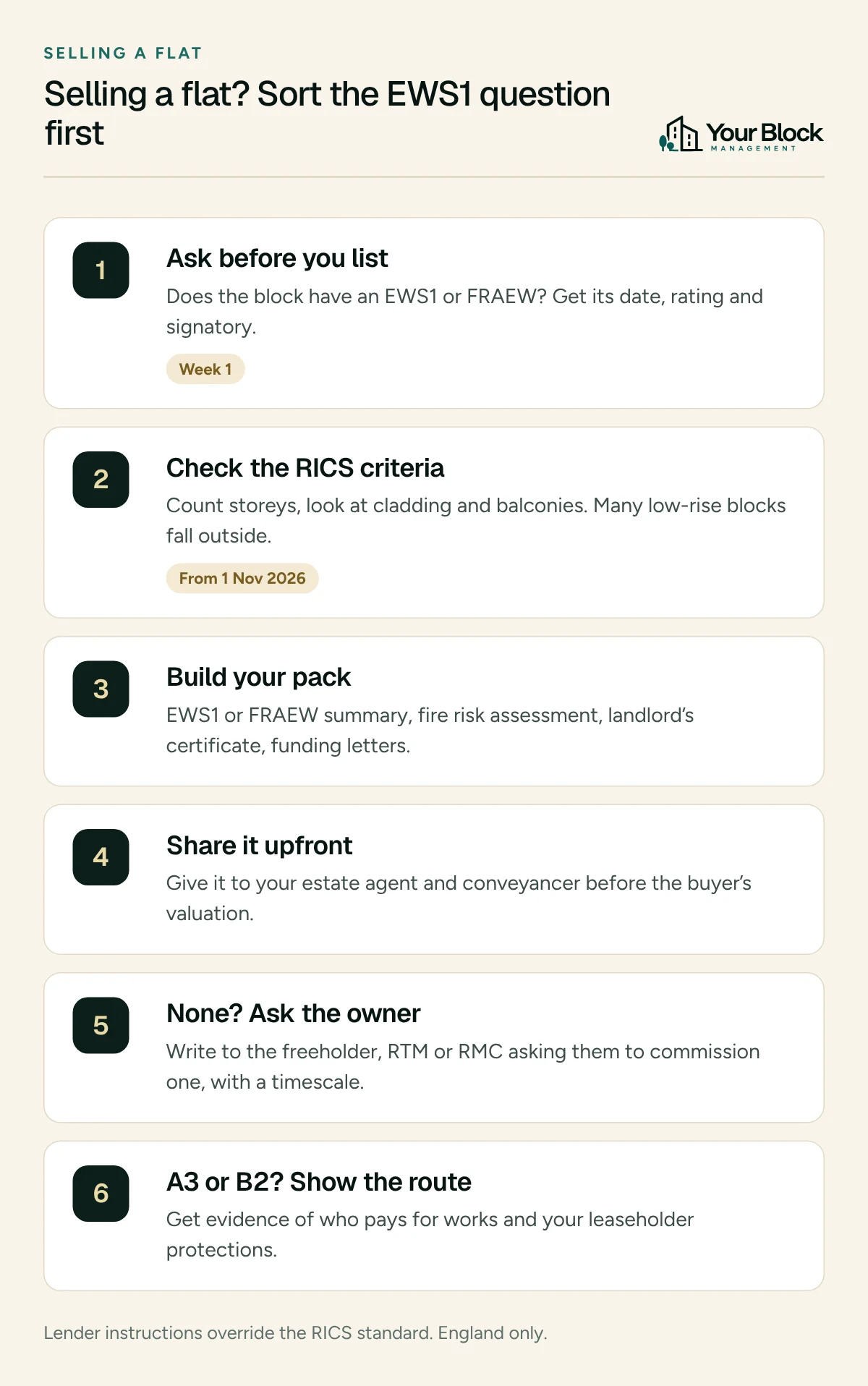Click the 'Check the RICS criteria' heading
Image resolution: width=868 pixels, height=1386 pixels.
(305, 468)
